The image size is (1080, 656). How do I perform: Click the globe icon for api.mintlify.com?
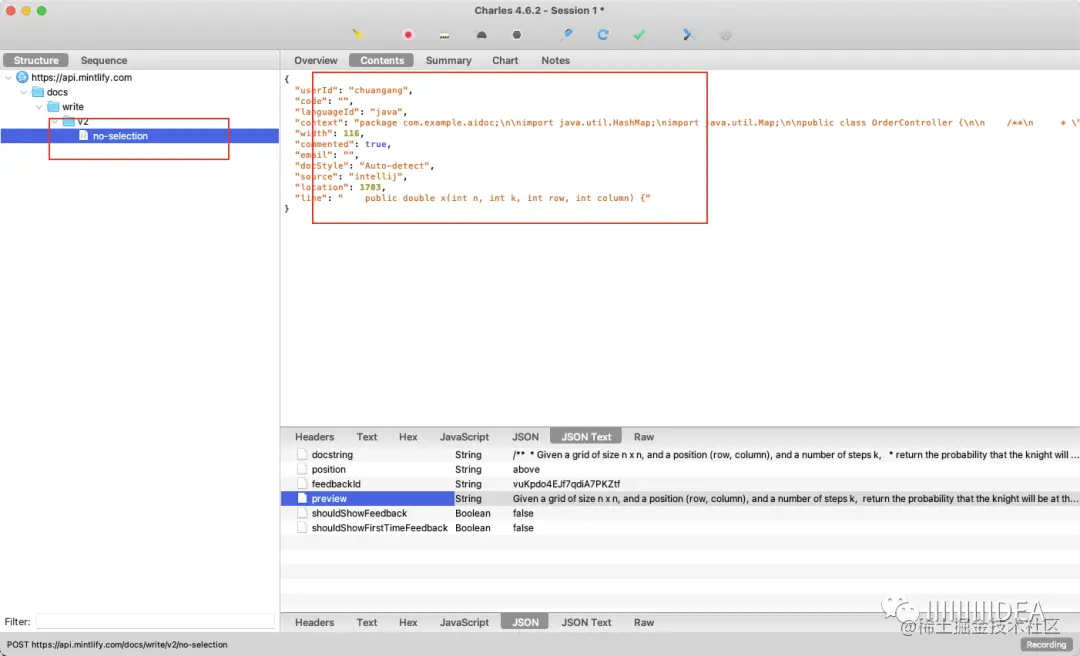(22, 77)
